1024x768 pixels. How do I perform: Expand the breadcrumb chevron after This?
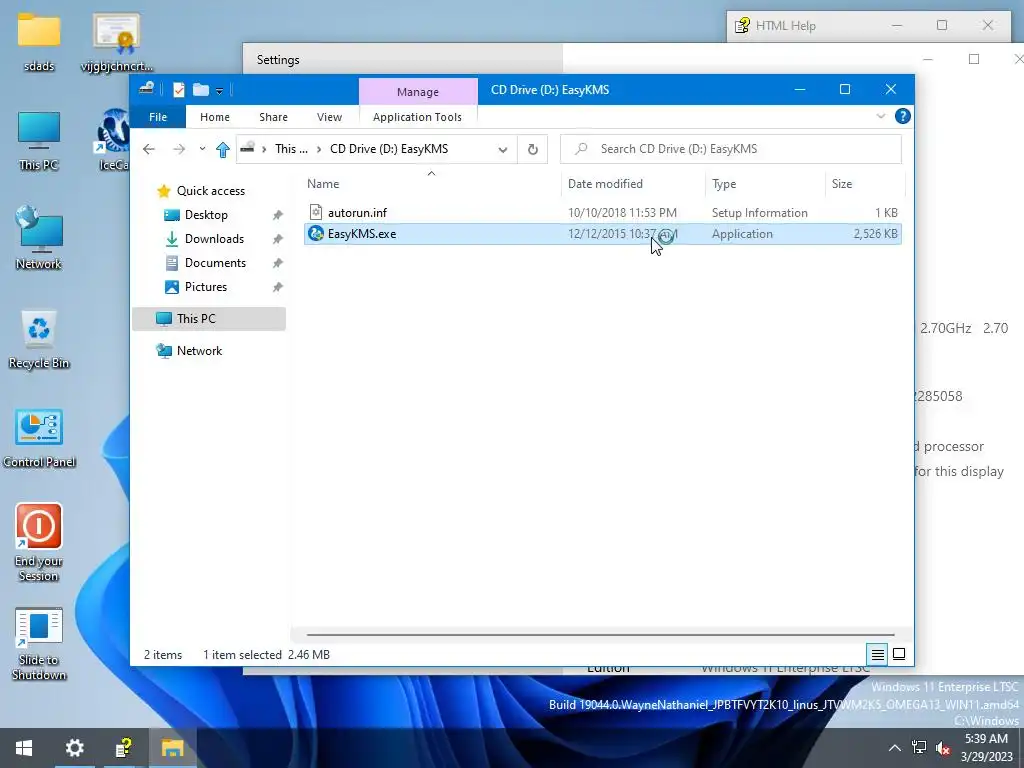click(x=319, y=150)
